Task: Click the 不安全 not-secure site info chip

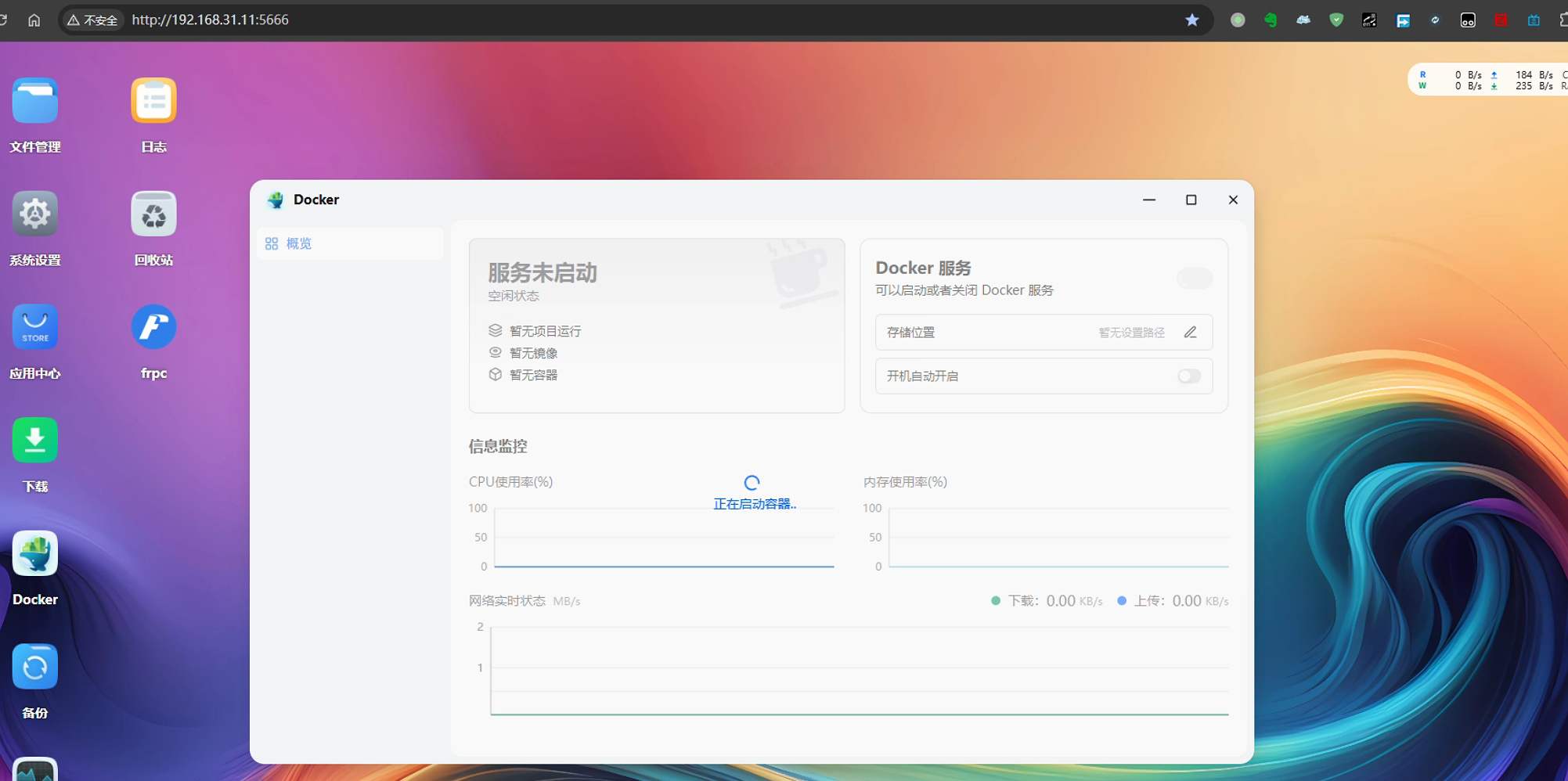Action: pyautogui.click(x=92, y=20)
